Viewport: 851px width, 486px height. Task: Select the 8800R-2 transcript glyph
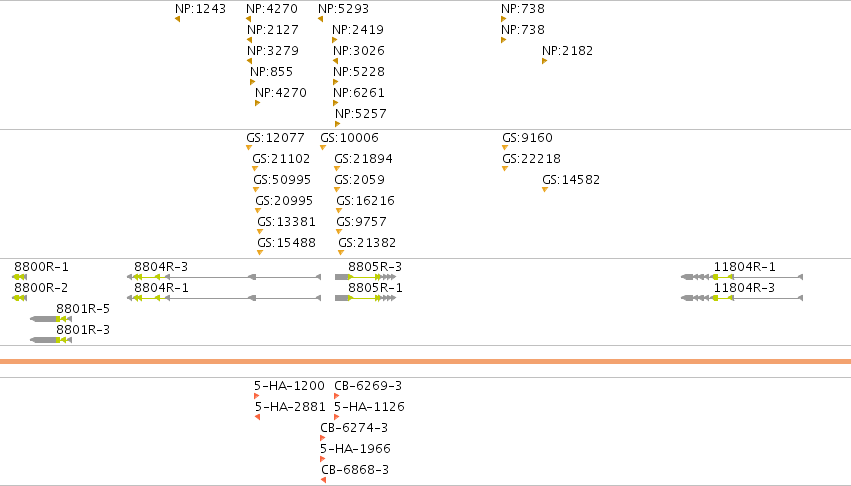point(20,298)
